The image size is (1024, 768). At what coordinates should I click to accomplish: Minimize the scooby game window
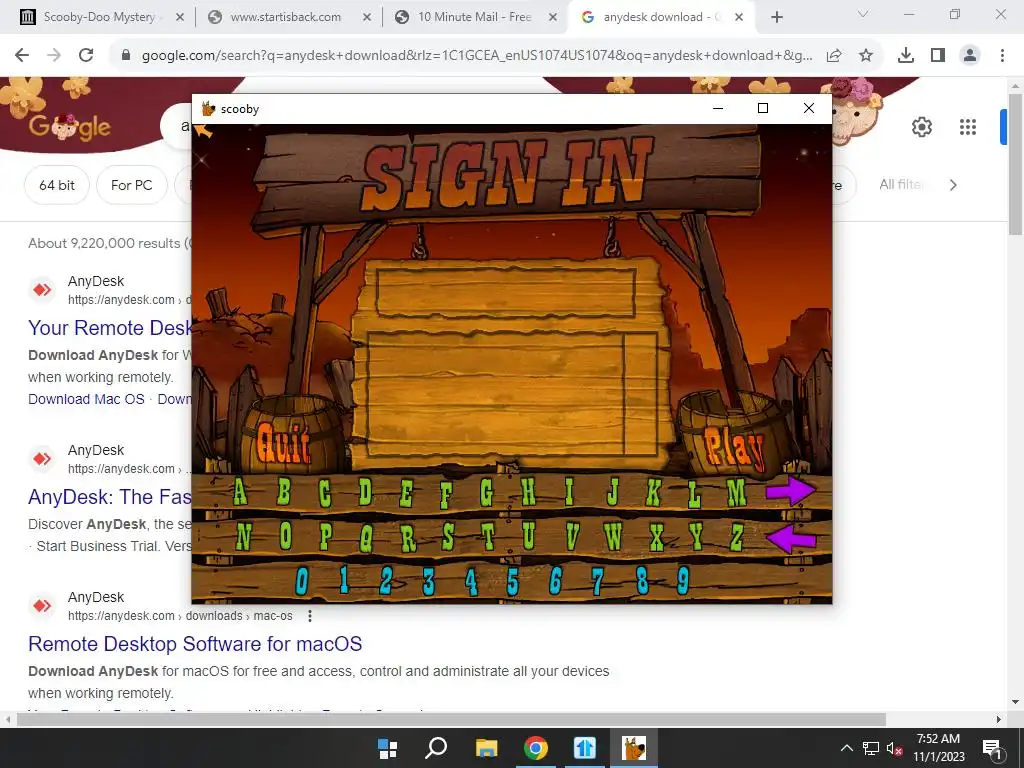pyautogui.click(x=718, y=108)
